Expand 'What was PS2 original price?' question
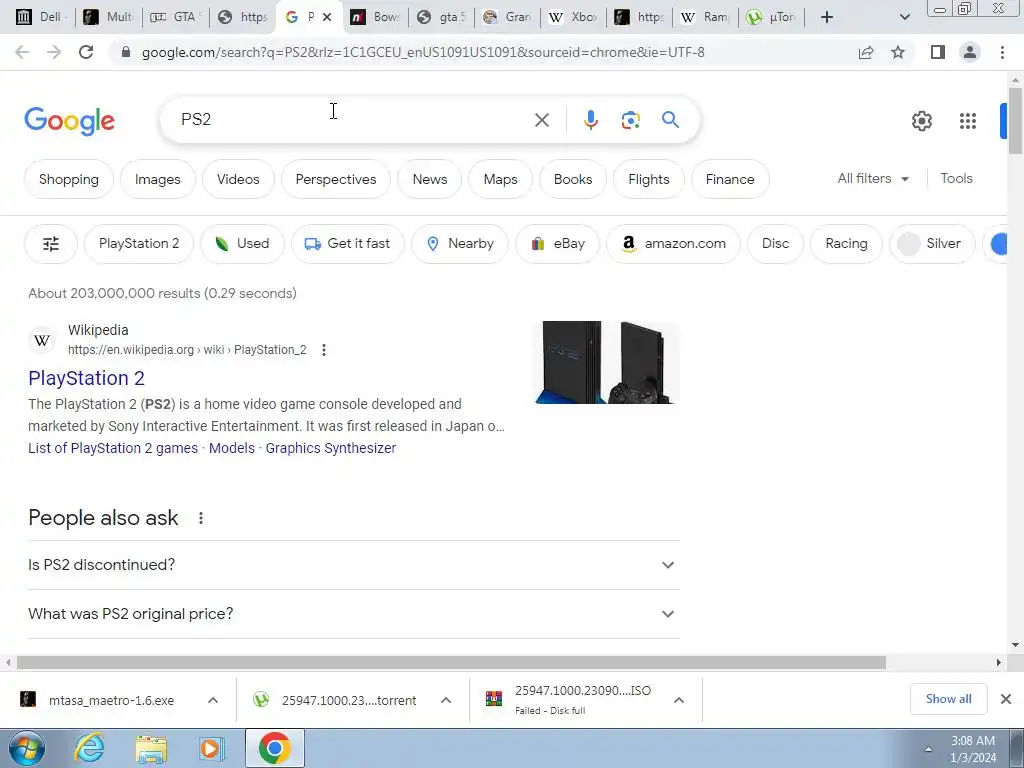 pos(354,614)
